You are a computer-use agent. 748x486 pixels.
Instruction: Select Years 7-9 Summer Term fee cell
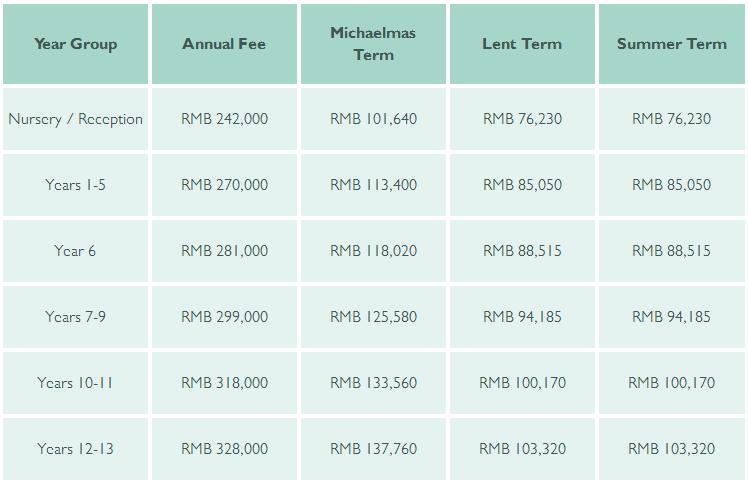[671, 317]
